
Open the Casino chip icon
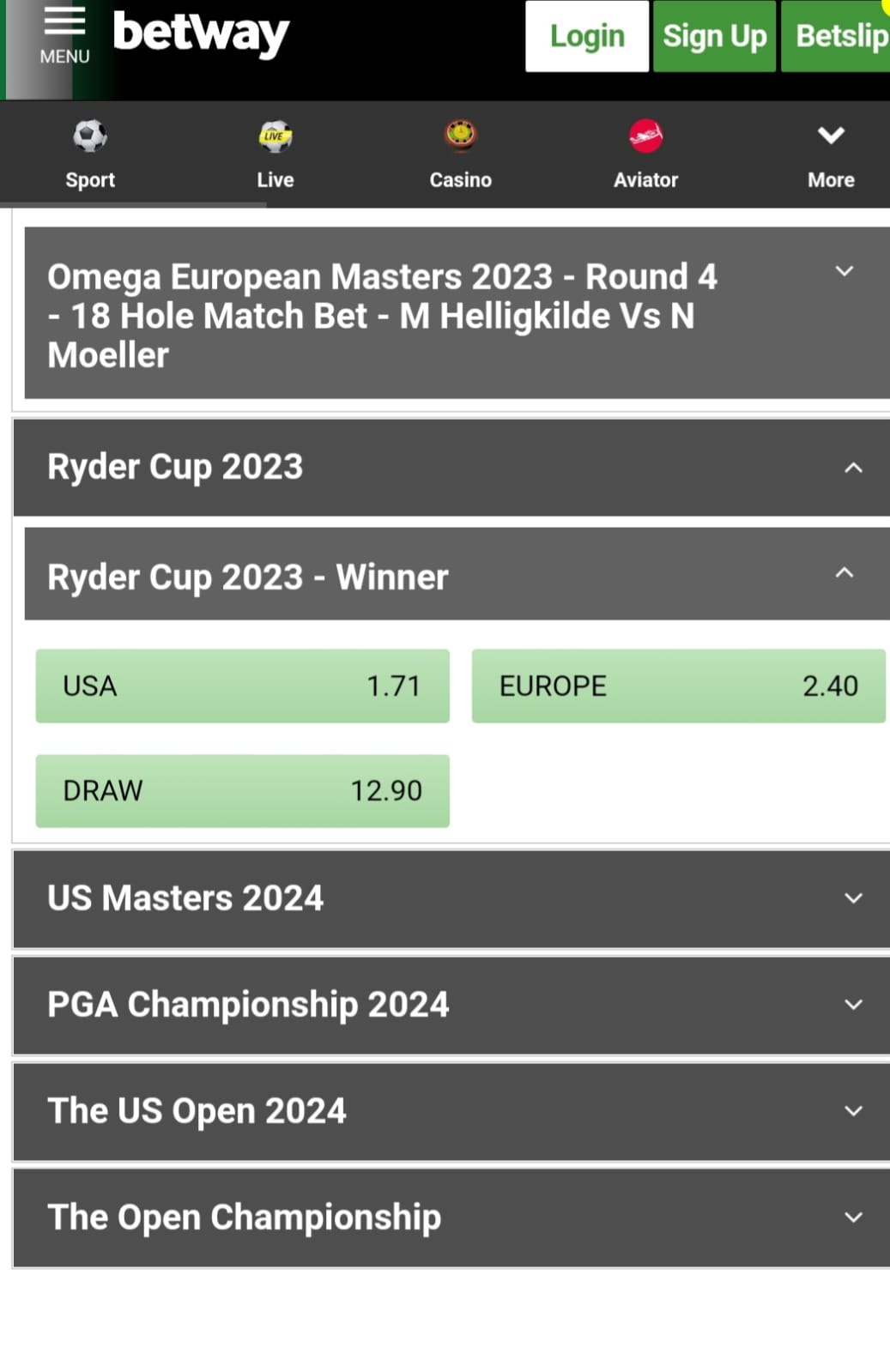click(x=461, y=136)
